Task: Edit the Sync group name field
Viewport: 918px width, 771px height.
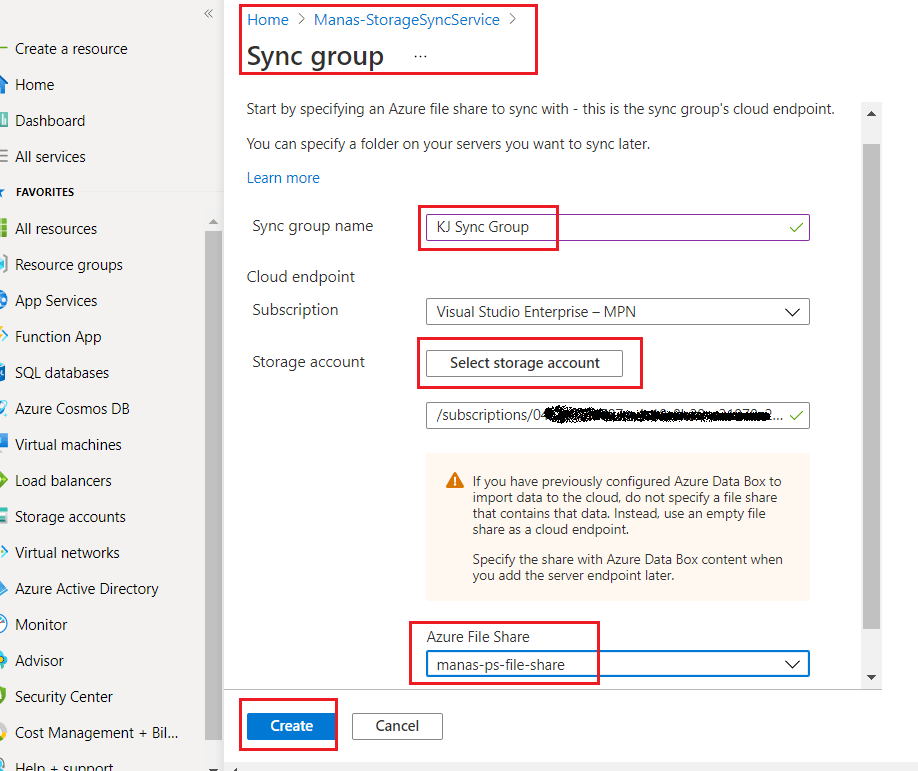Action: (x=618, y=227)
